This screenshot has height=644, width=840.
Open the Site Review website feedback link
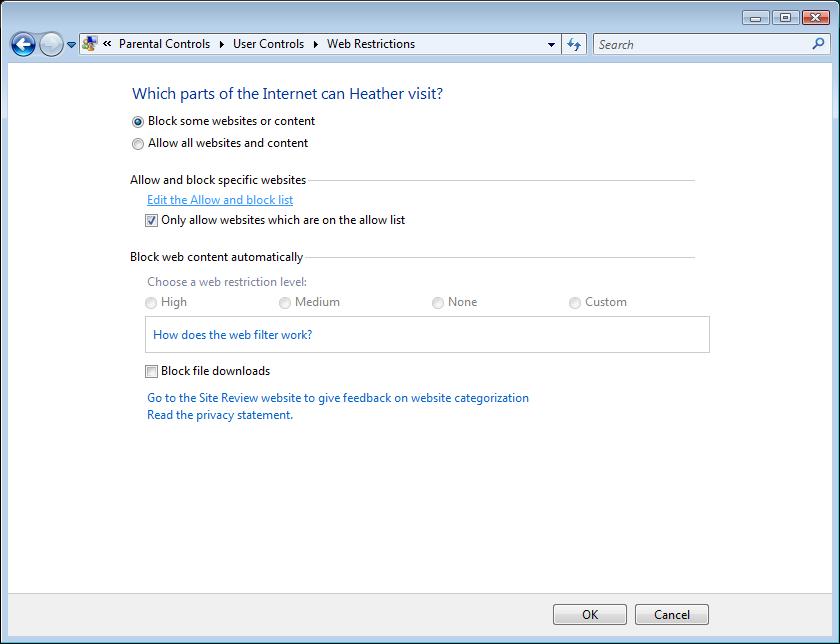coord(338,398)
